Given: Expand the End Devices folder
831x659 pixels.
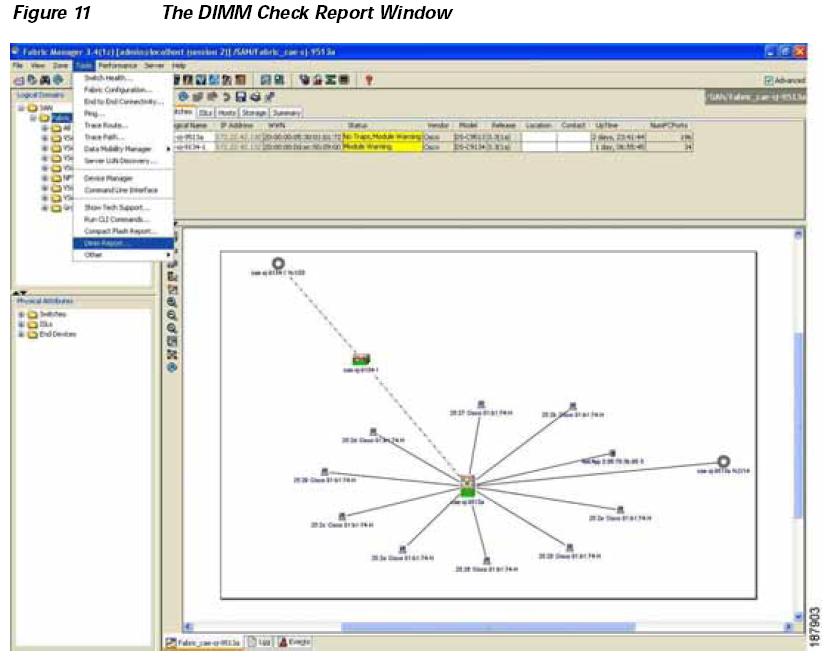Looking at the screenshot, I should tap(21, 335).
